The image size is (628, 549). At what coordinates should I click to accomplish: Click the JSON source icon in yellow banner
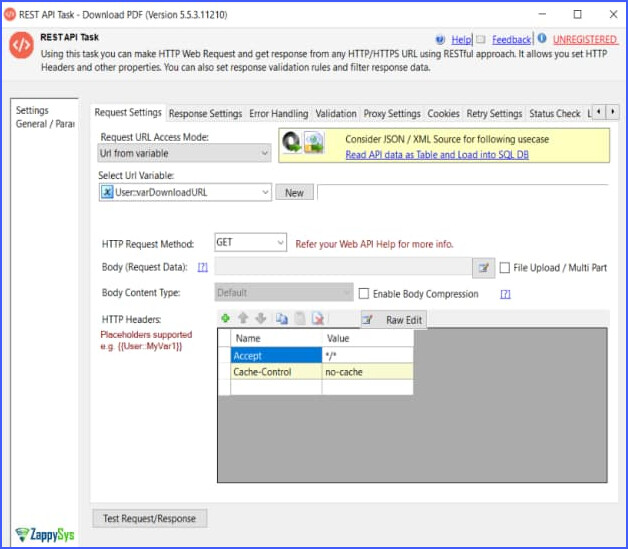coord(292,143)
